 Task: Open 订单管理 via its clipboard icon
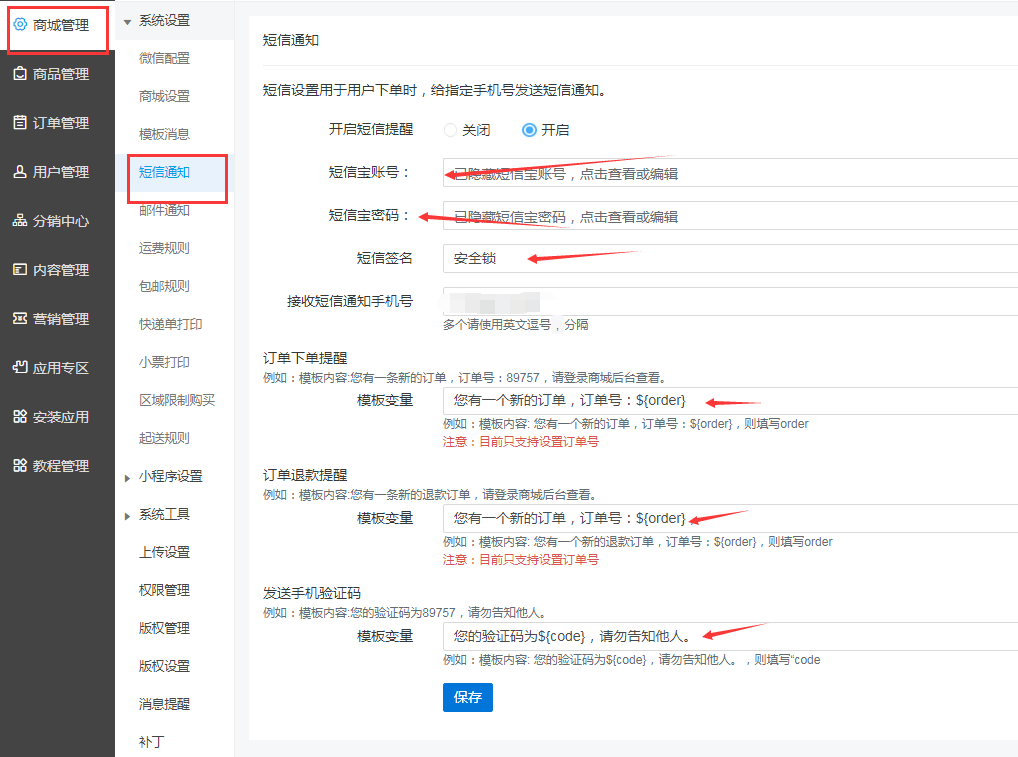20,123
